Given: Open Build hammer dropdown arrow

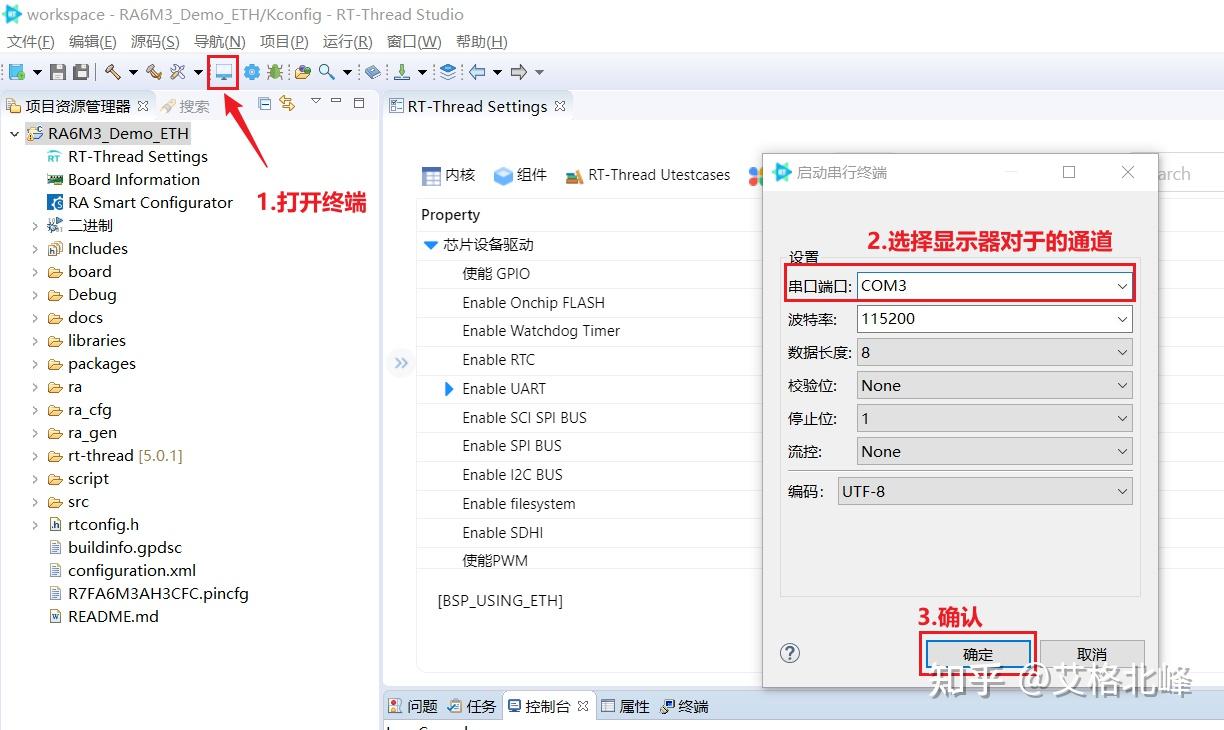Looking at the screenshot, I should (132, 72).
